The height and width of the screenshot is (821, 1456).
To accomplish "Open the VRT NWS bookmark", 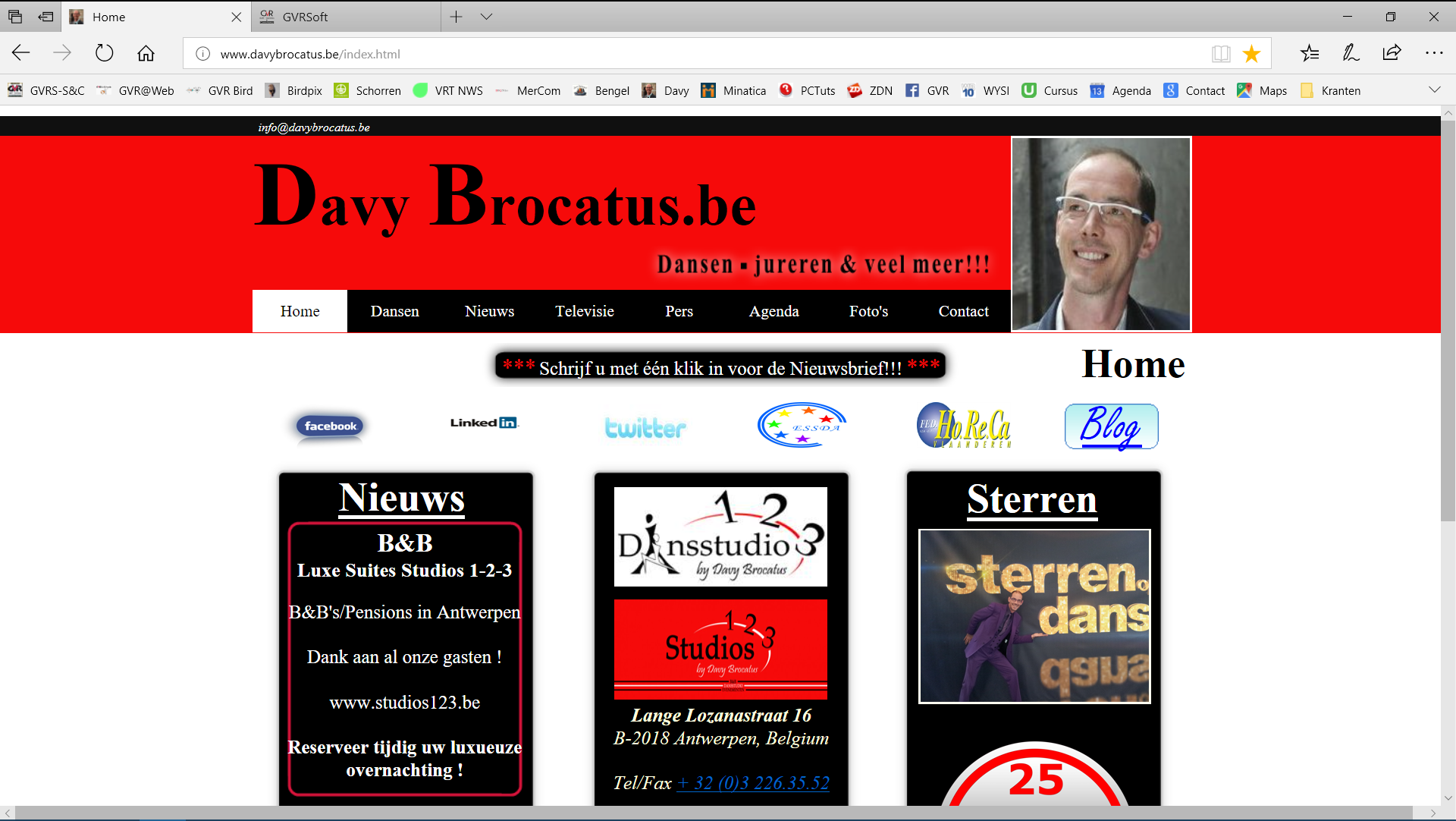I will [x=447, y=90].
